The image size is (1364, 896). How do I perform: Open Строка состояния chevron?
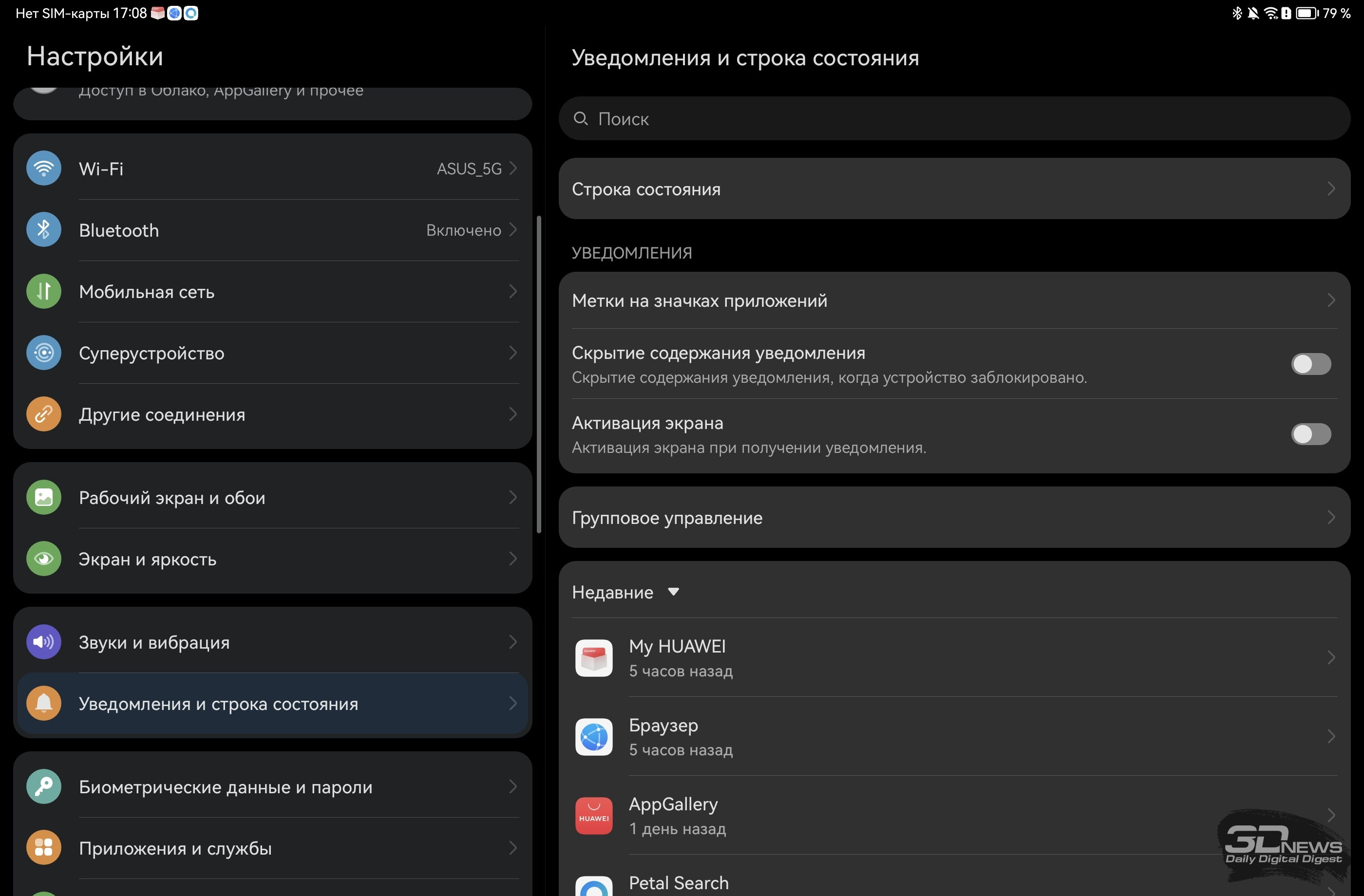pos(1331,188)
